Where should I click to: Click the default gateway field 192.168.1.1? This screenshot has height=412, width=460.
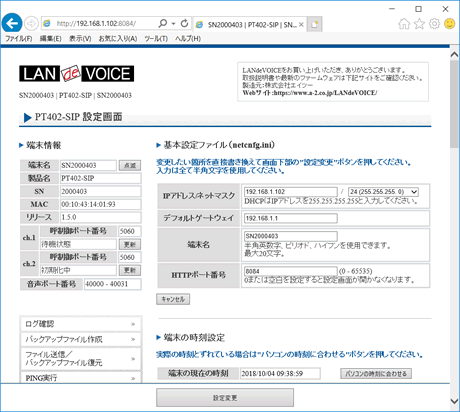tap(291, 218)
